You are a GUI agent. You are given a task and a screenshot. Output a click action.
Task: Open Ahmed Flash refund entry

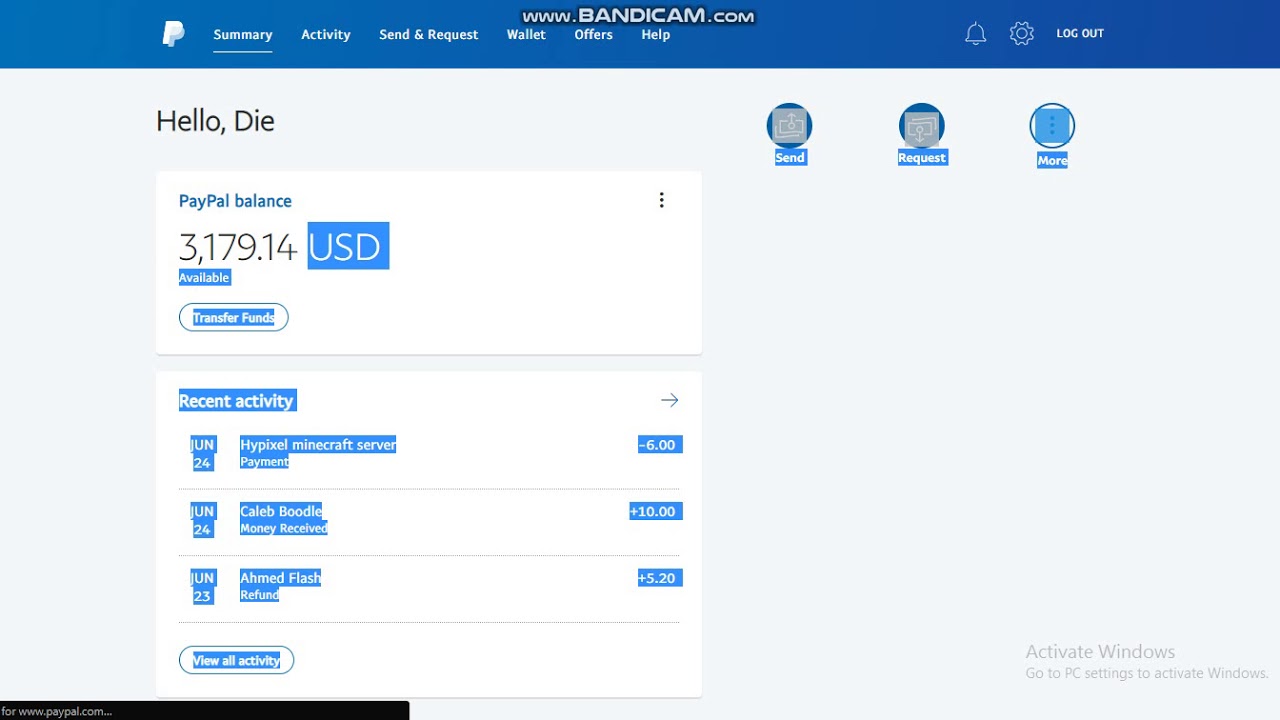point(429,587)
